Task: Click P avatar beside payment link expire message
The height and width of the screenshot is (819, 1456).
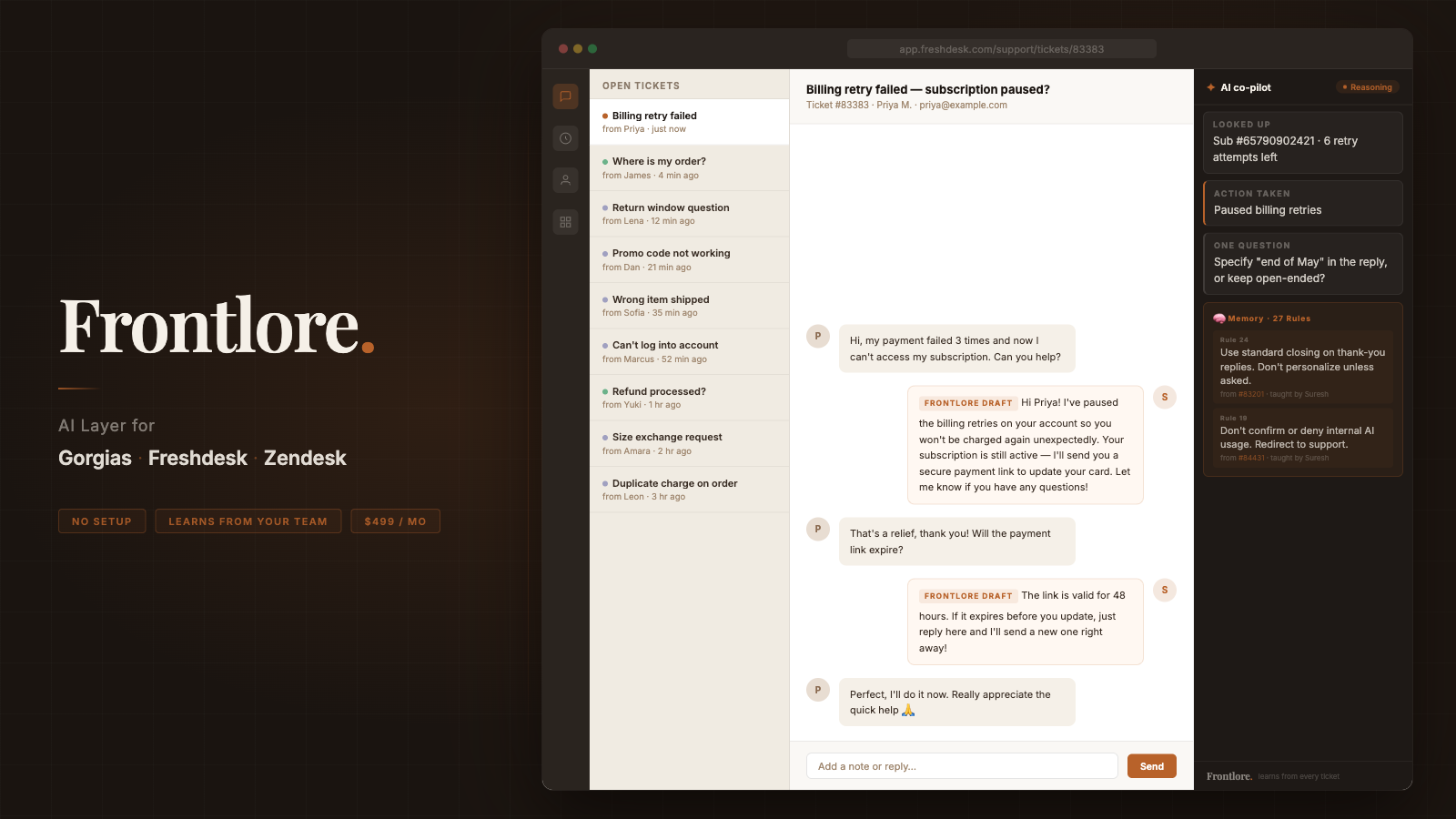Action: point(818,529)
